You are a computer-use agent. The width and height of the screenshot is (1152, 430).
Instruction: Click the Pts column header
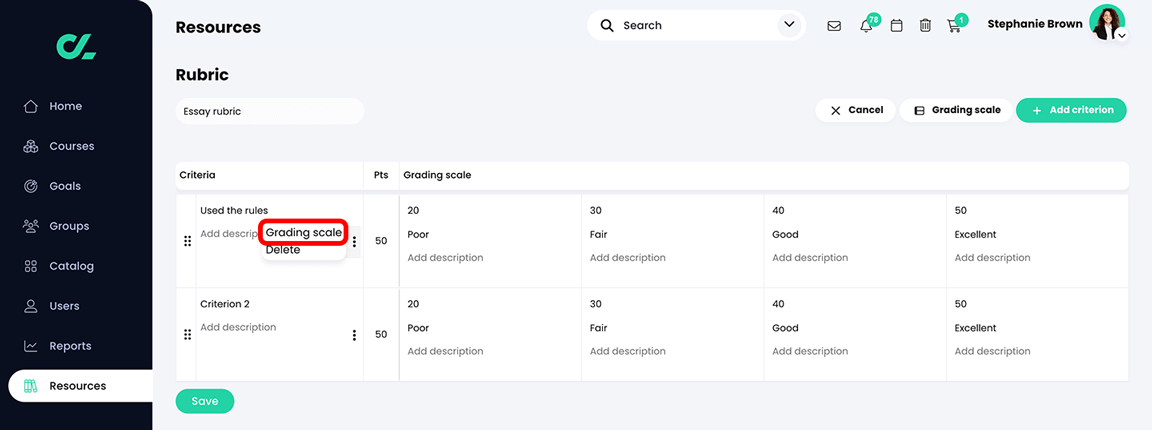point(381,175)
